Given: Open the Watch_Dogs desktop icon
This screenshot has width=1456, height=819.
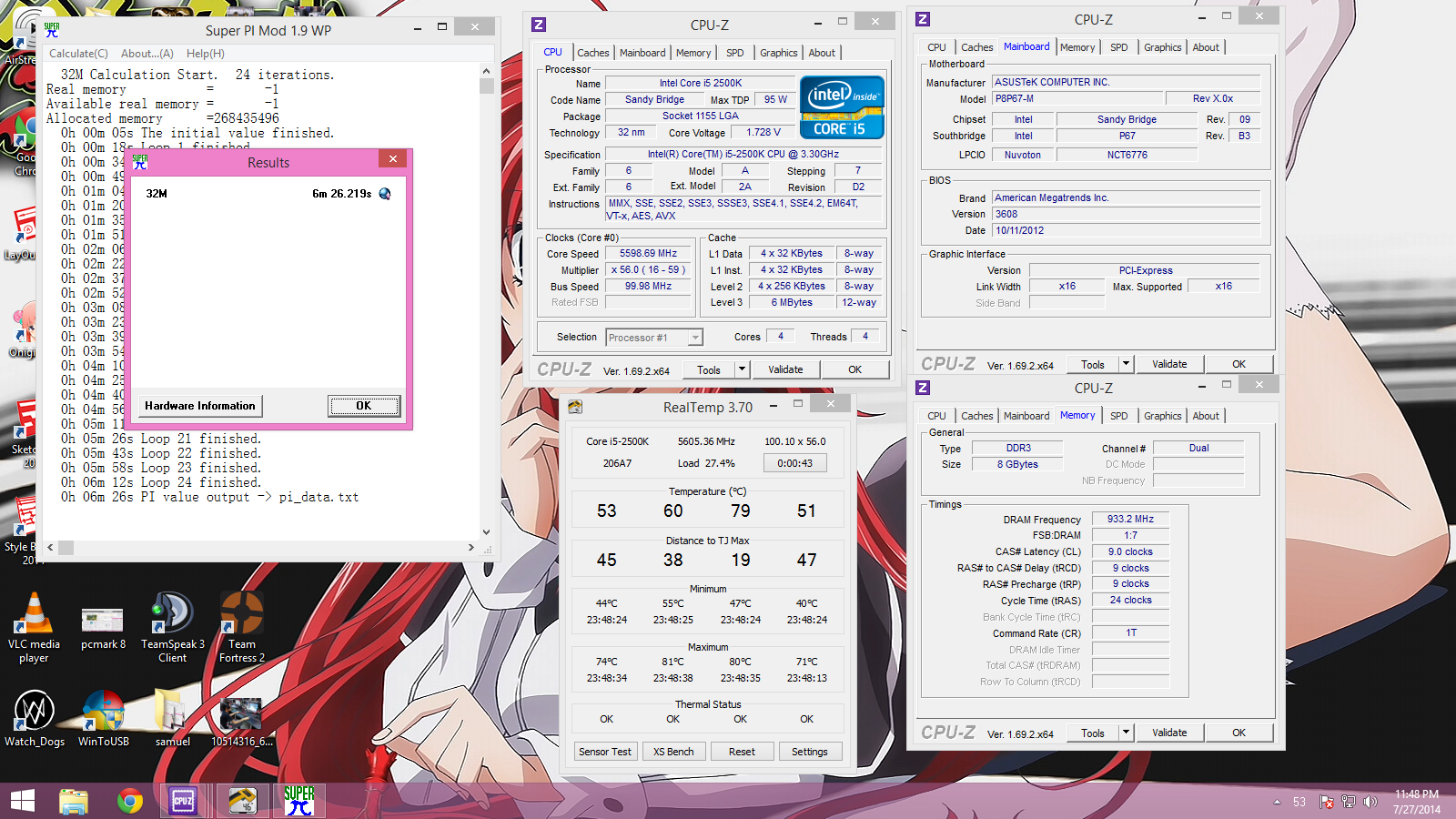Looking at the screenshot, I should (35, 718).
